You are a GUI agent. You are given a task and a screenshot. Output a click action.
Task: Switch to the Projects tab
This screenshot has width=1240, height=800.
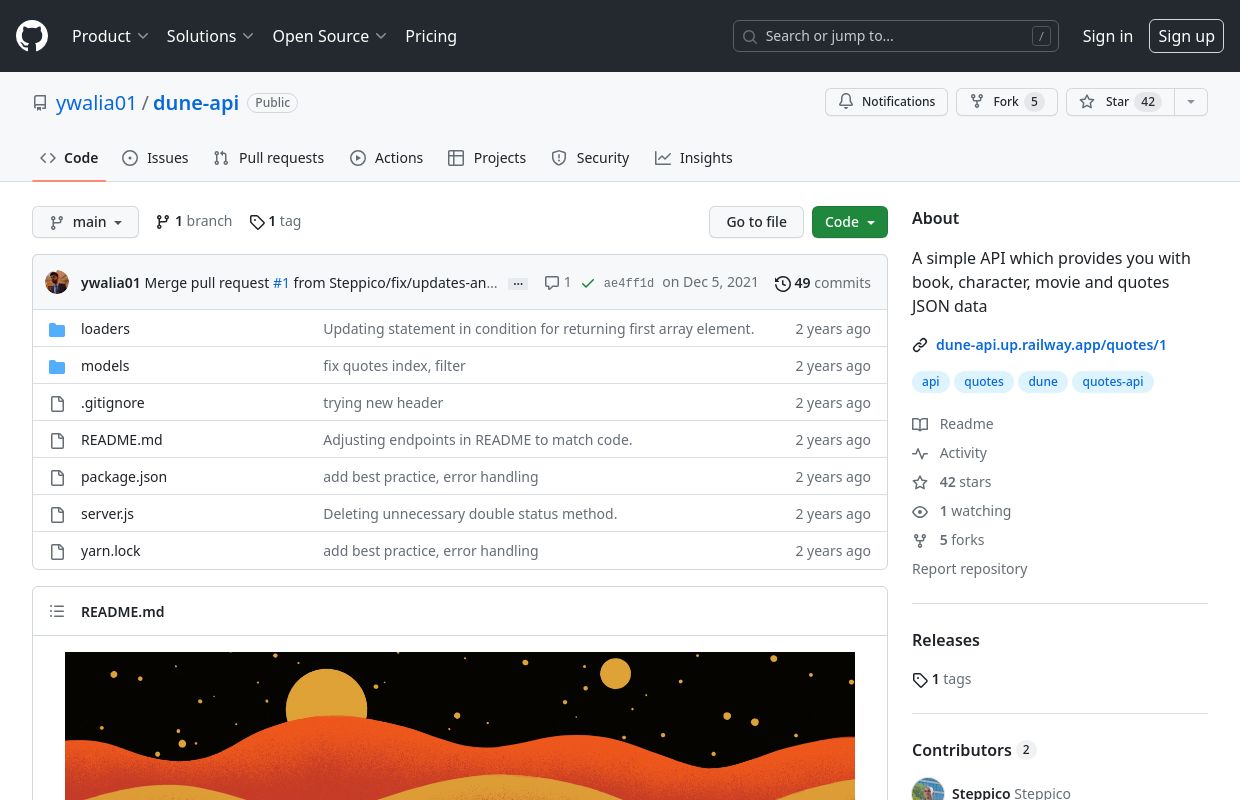pyautogui.click(x=487, y=158)
